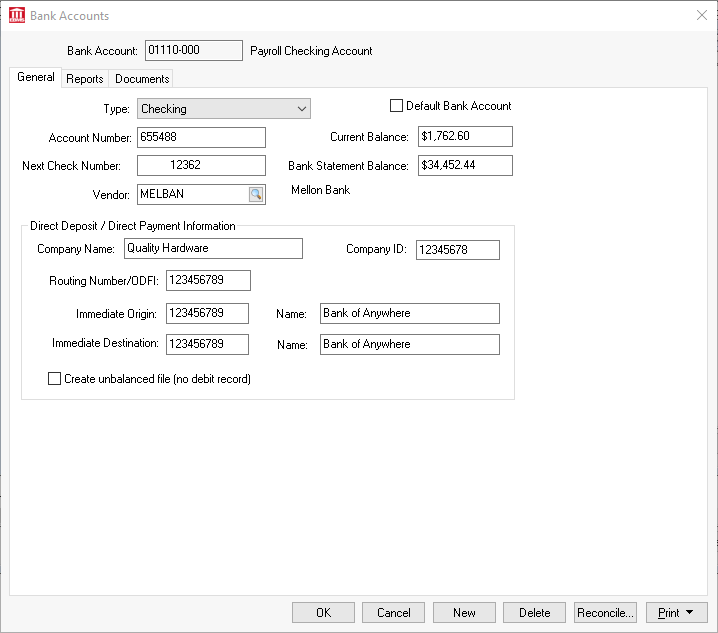Click the Company Name field
The width and height of the screenshot is (718, 633).
(213, 248)
